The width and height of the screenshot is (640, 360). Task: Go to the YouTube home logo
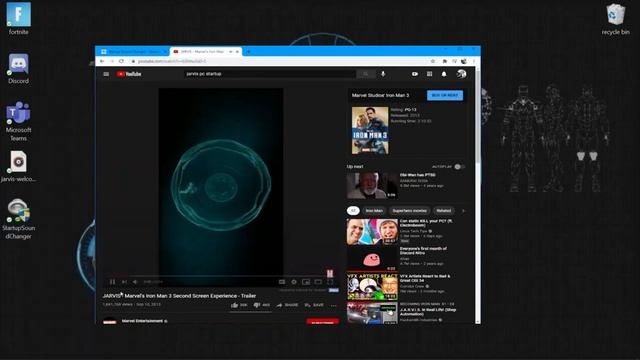click(129, 74)
